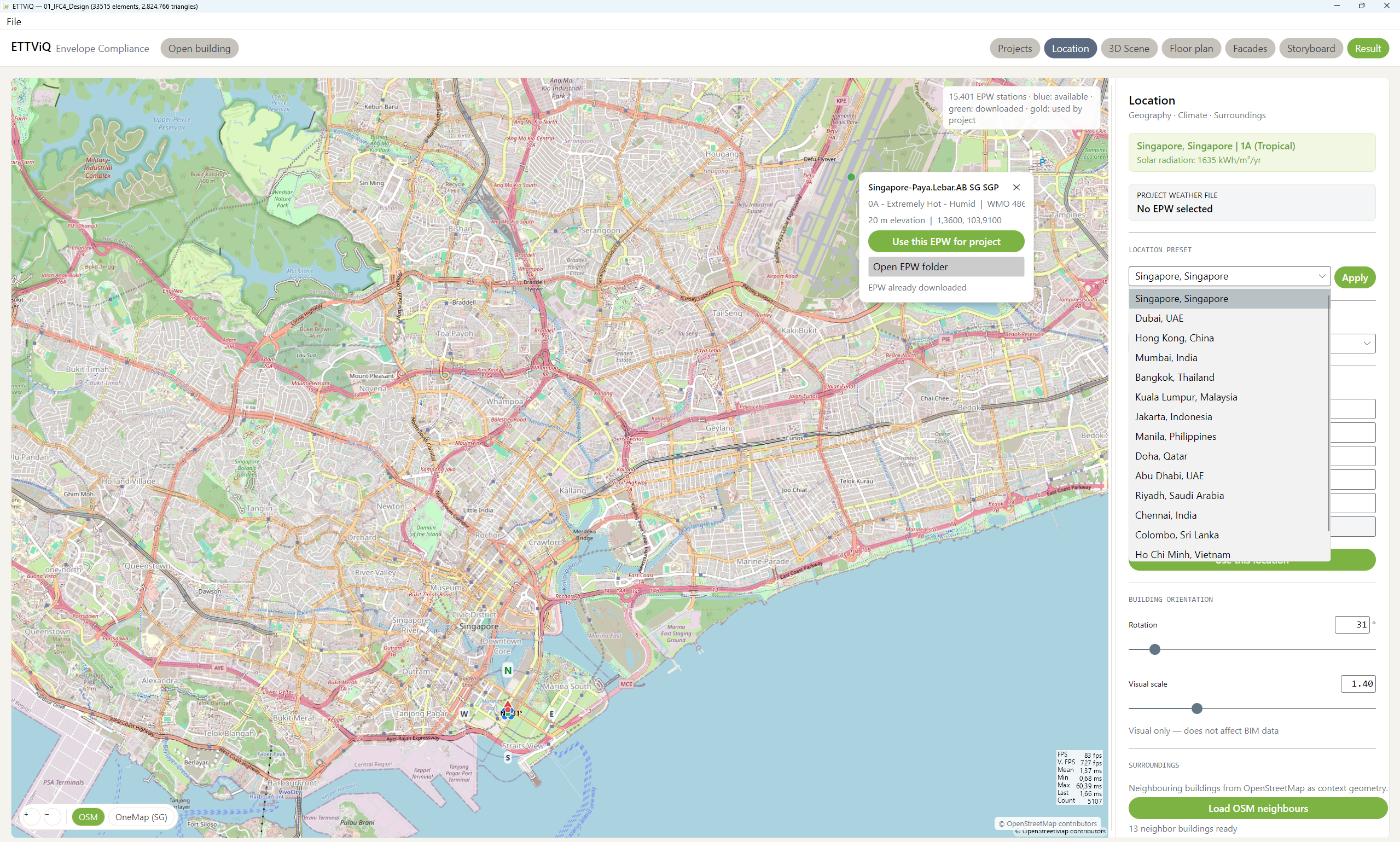
Task: Pick Kuala Lumpur, Malaysia preset
Action: tap(1228, 397)
